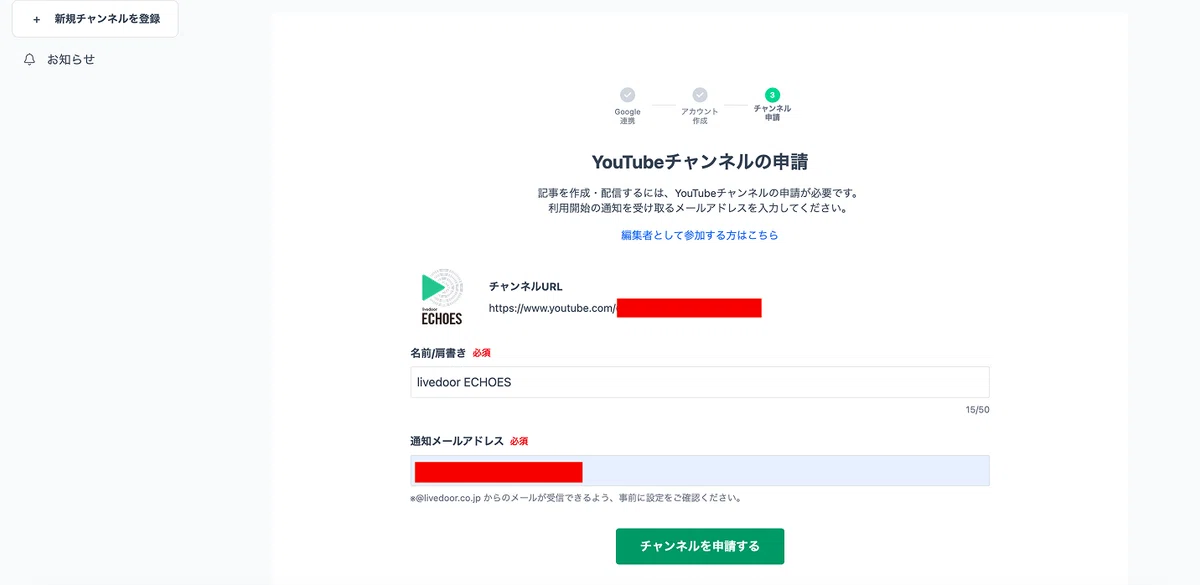
Task: Focus the 名前/肩書き input field
Action: pyautogui.click(x=700, y=382)
